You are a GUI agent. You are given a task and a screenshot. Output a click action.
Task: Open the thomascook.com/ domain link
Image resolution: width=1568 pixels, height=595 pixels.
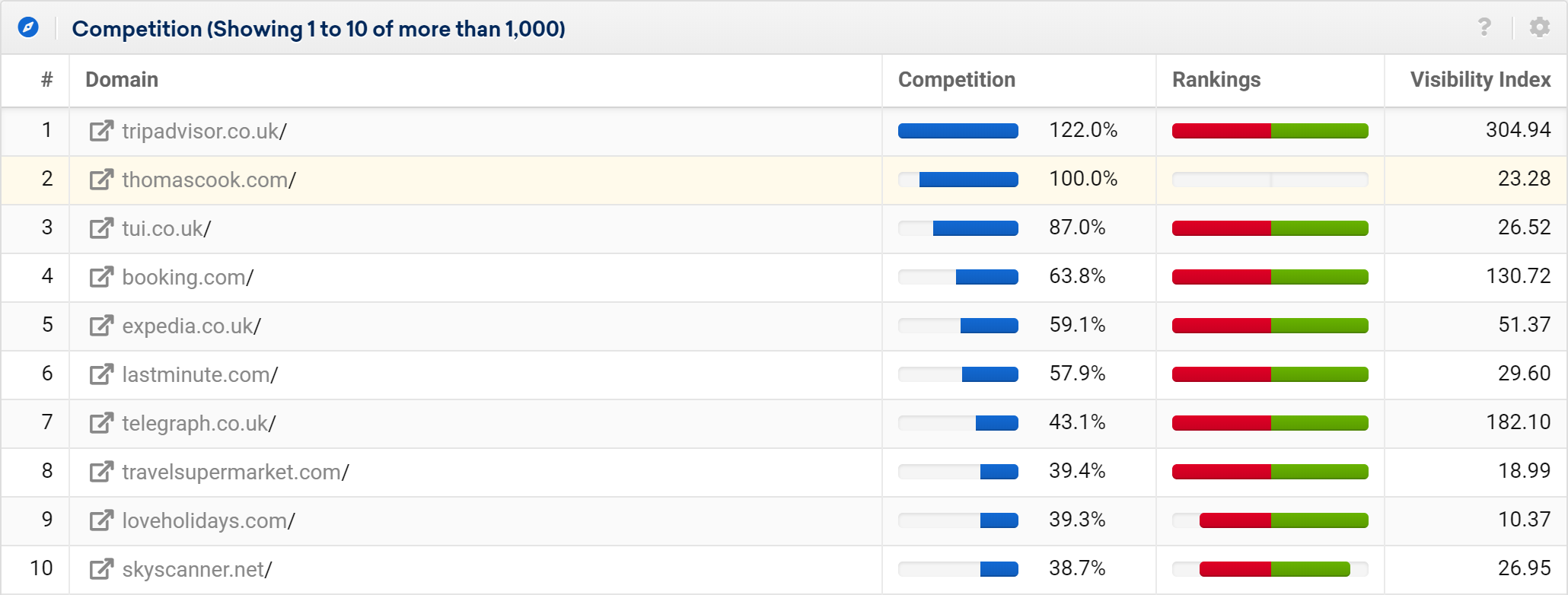209,180
